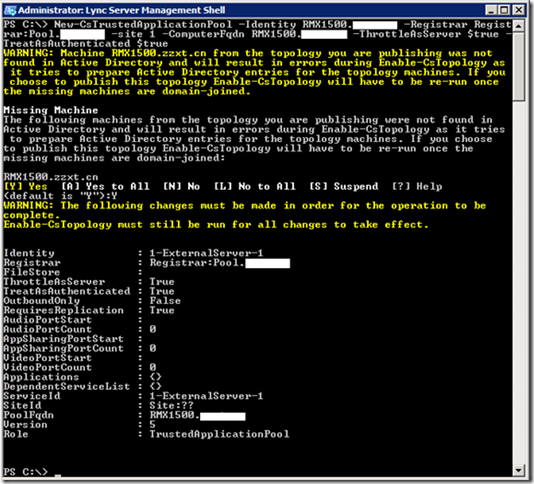Click the SiteId value 'Site:??'

click(172, 406)
